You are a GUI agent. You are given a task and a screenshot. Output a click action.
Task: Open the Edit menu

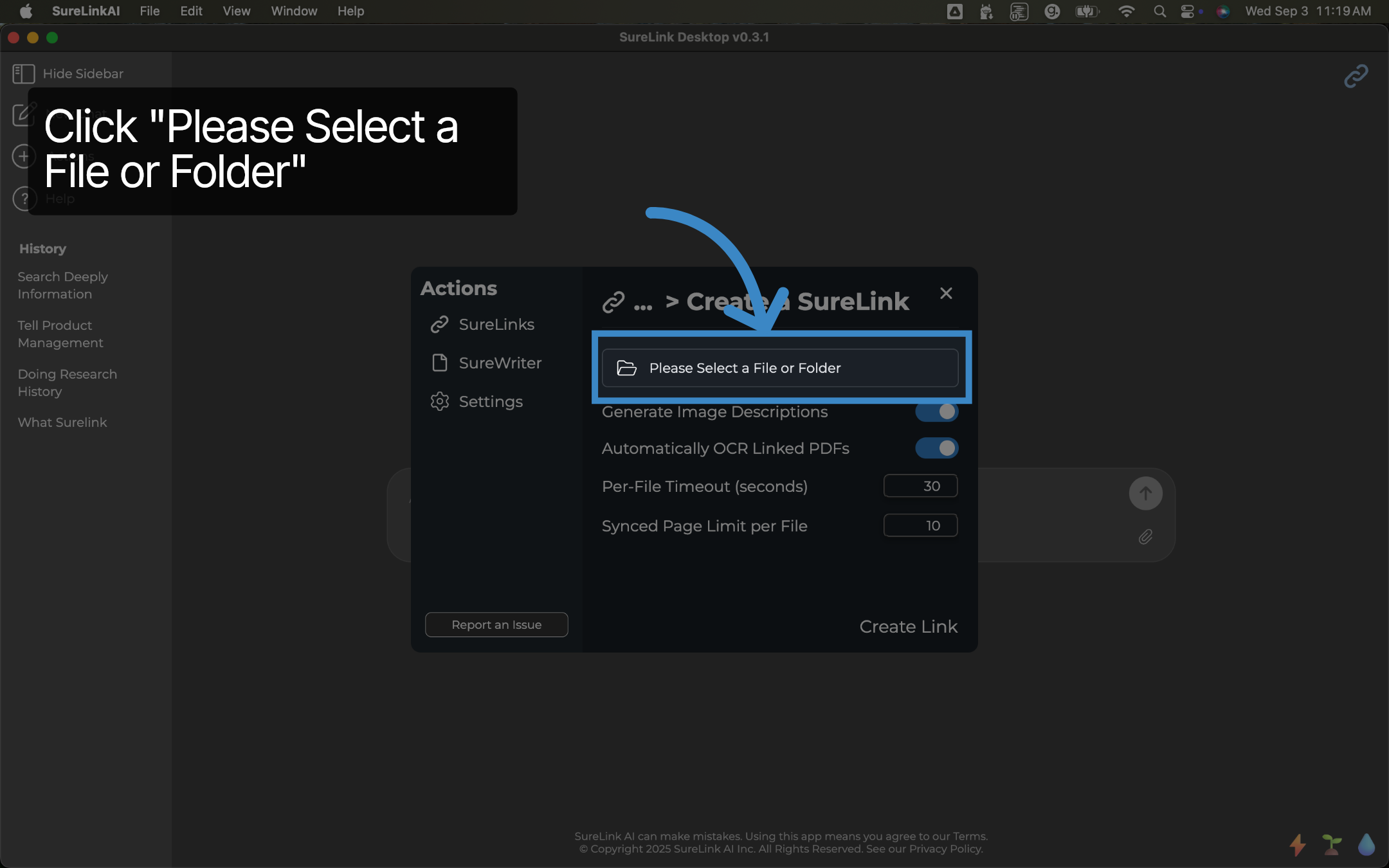point(191,11)
